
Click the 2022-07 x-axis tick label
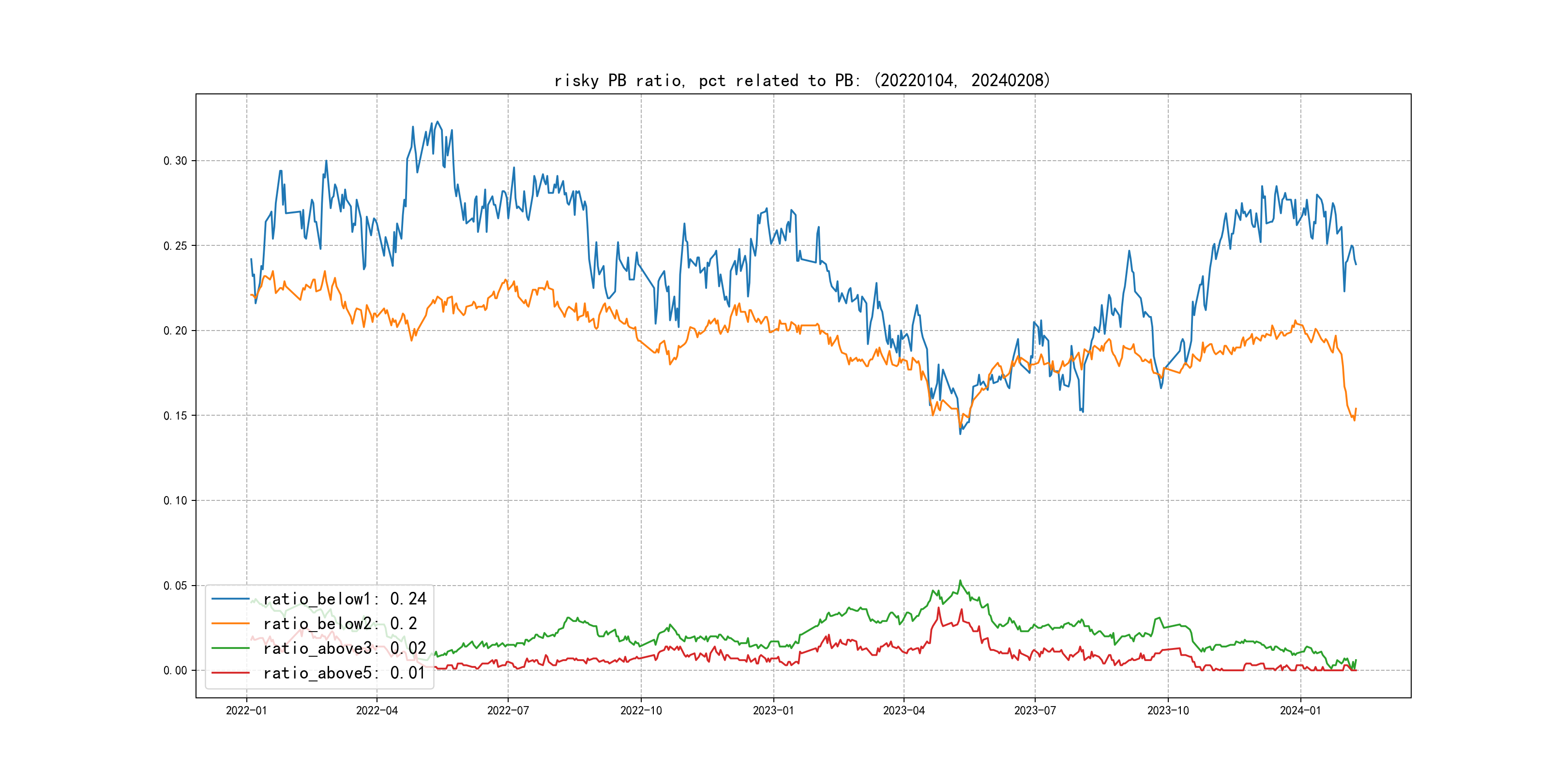point(508,710)
